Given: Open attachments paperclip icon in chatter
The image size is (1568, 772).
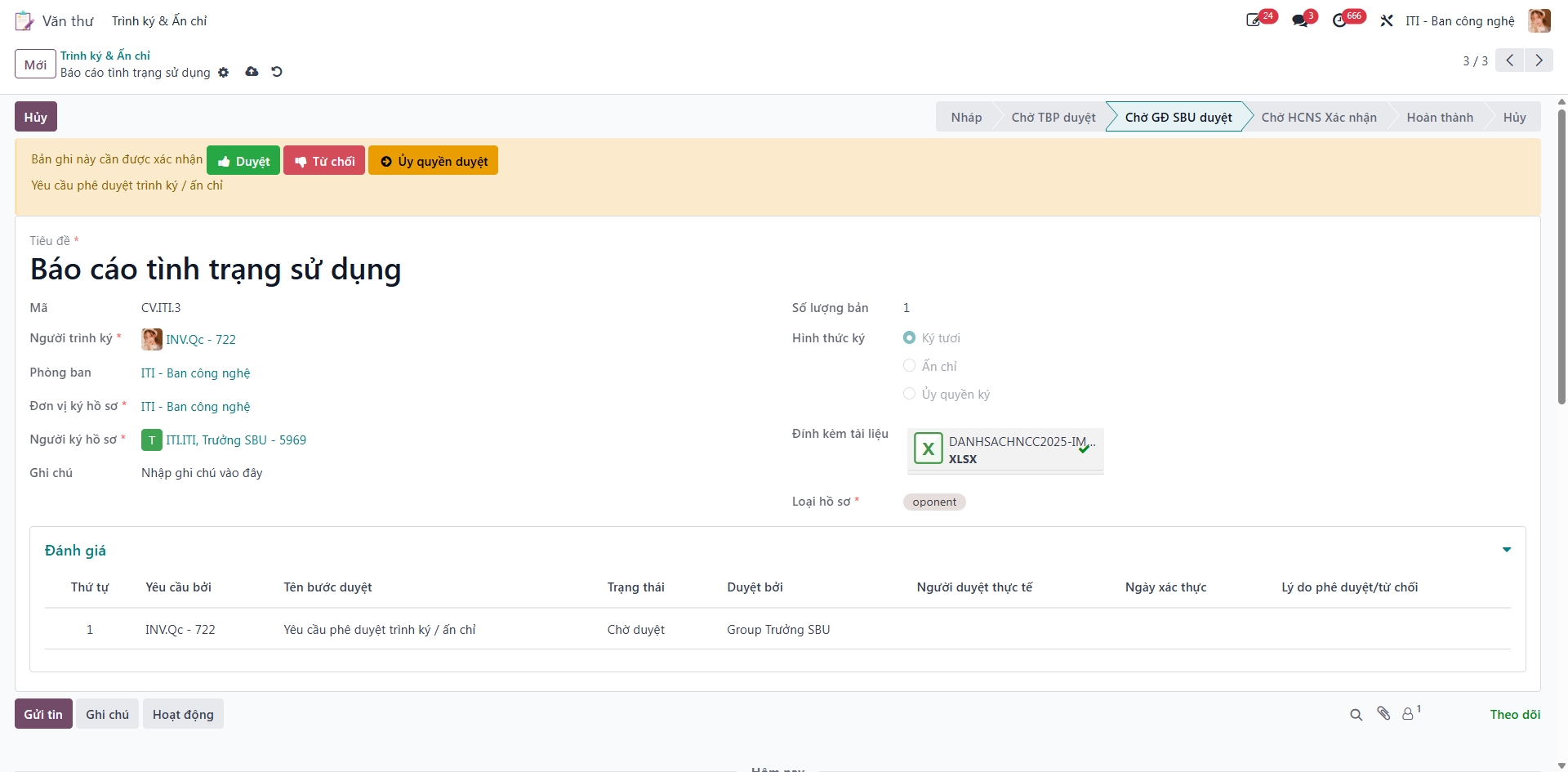Looking at the screenshot, I should coord(1383,714).
